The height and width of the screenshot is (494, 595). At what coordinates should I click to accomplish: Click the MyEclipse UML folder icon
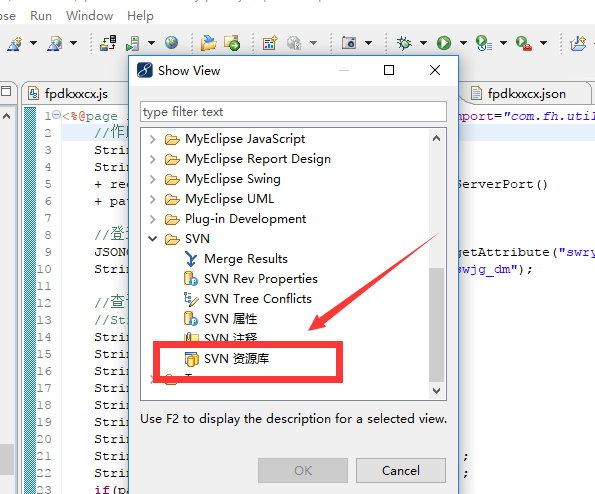pos(172,199)
